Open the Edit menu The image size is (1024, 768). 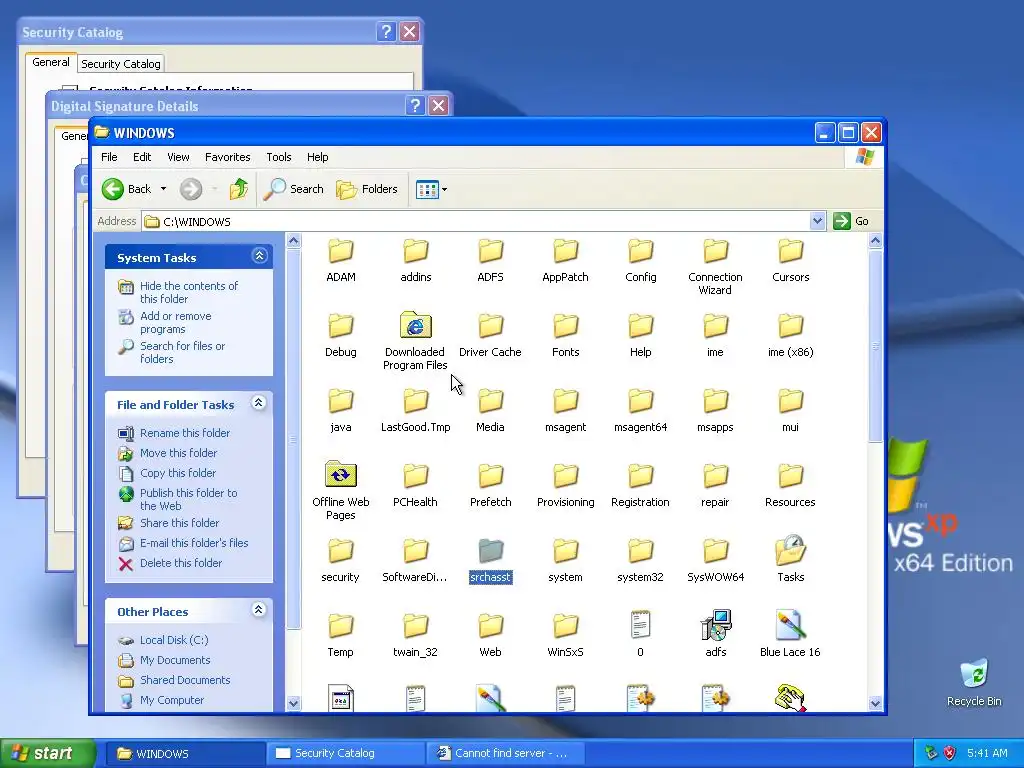click(x=142, y=157)
